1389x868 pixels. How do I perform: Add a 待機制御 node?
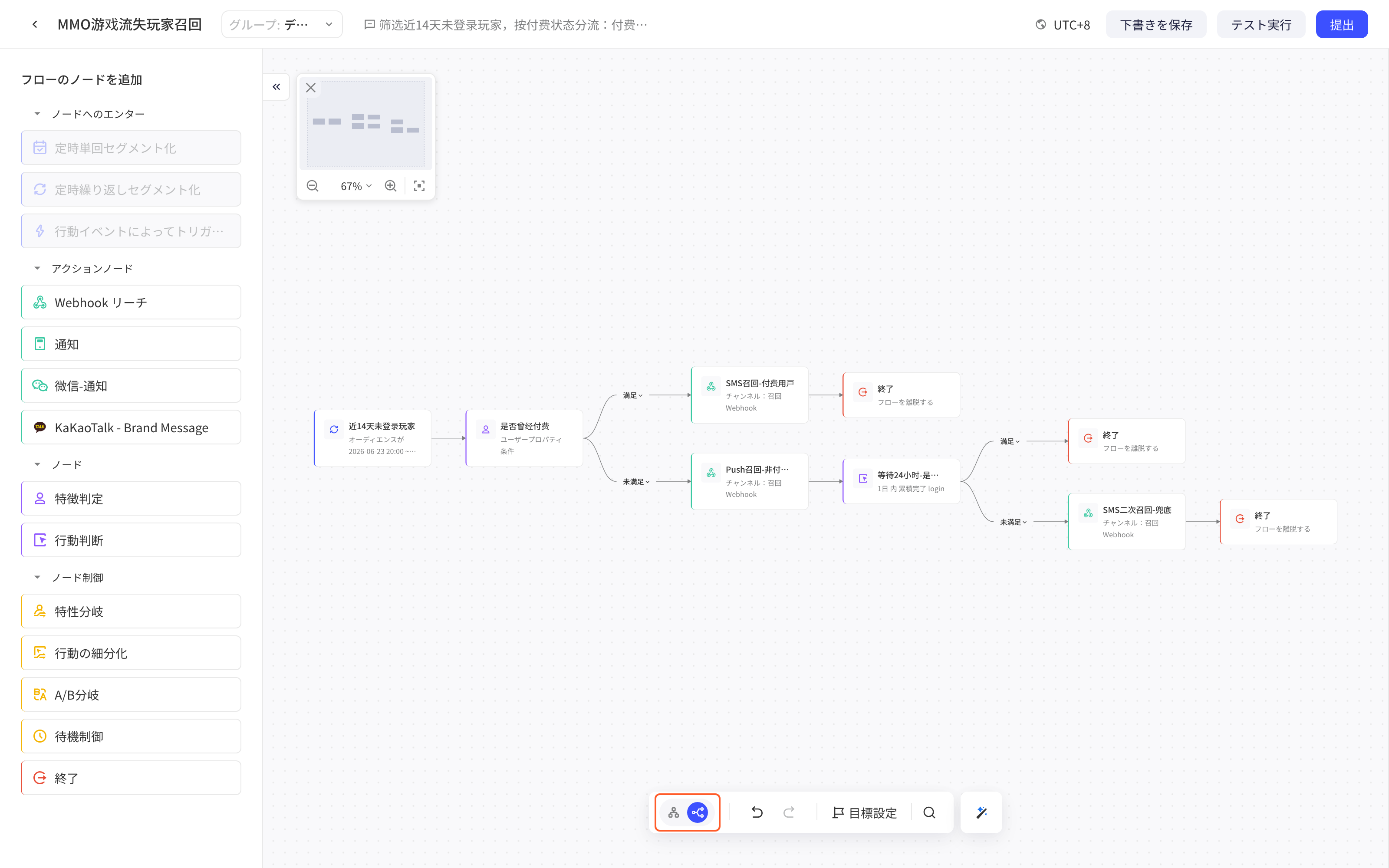click(131, 736)
